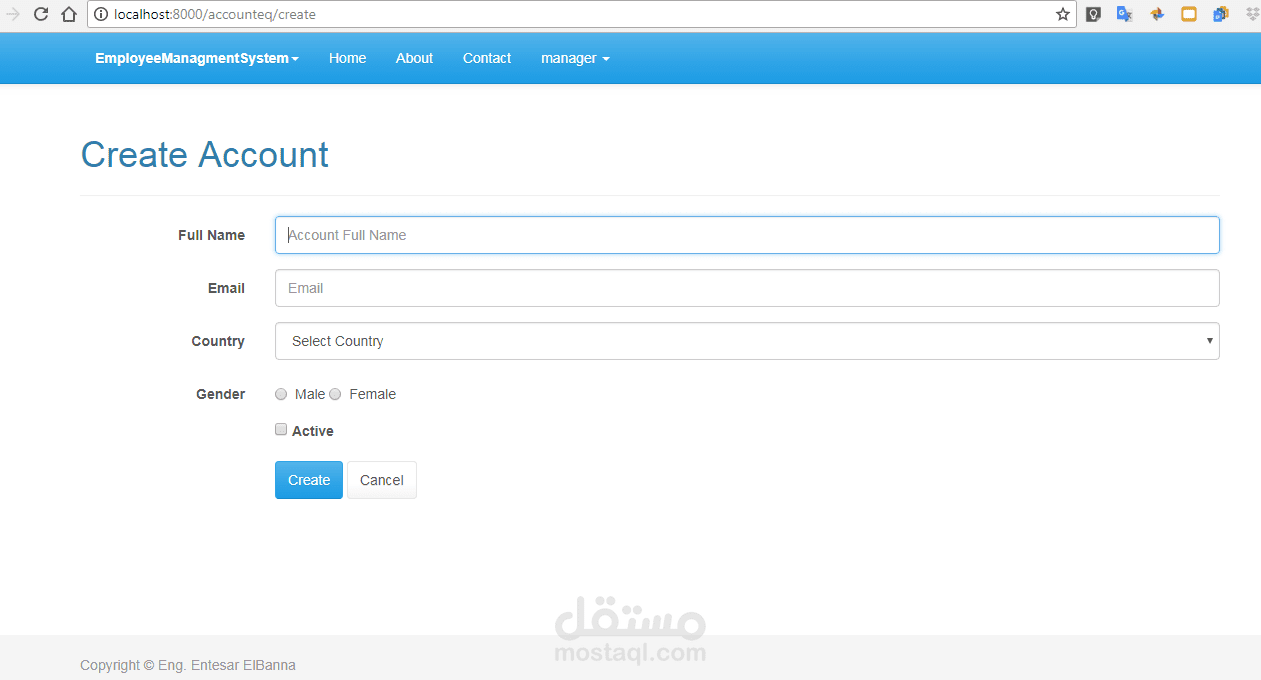Screen dimensions: 1261x680
Task: Click the Copyright Eng. Entesar ElBanna text
Action: pos(188,665)
